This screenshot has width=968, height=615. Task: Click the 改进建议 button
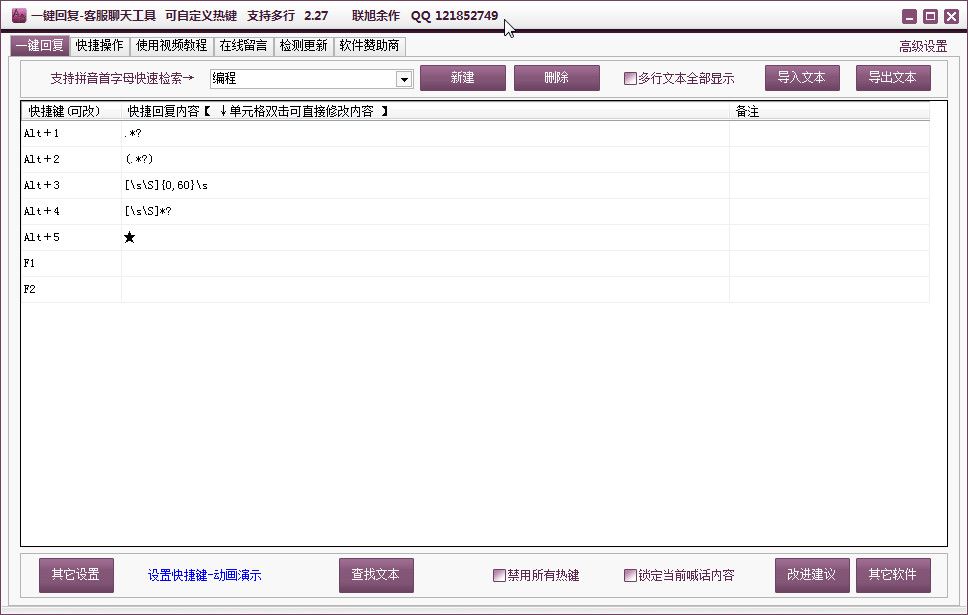[x=812, y=575]
